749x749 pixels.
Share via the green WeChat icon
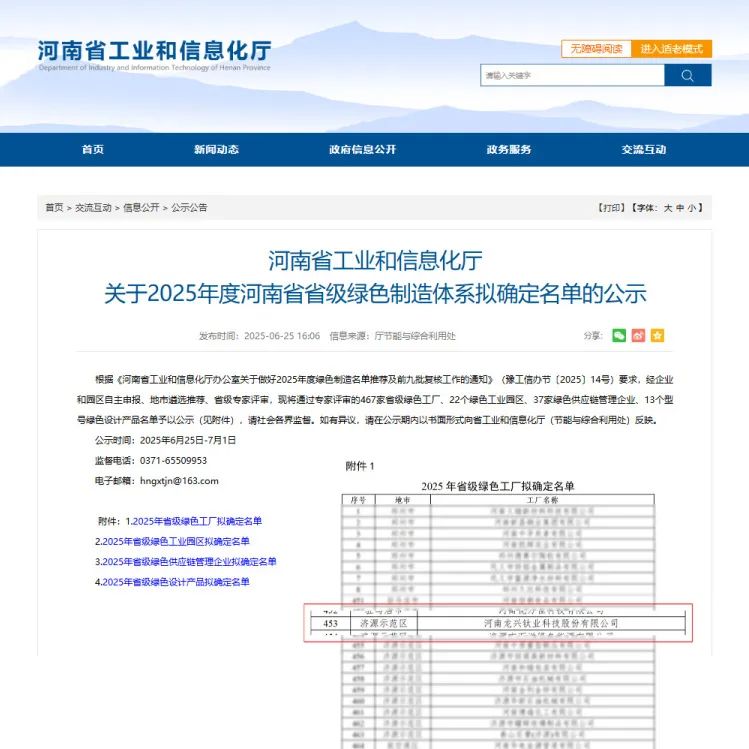[619, 335]
